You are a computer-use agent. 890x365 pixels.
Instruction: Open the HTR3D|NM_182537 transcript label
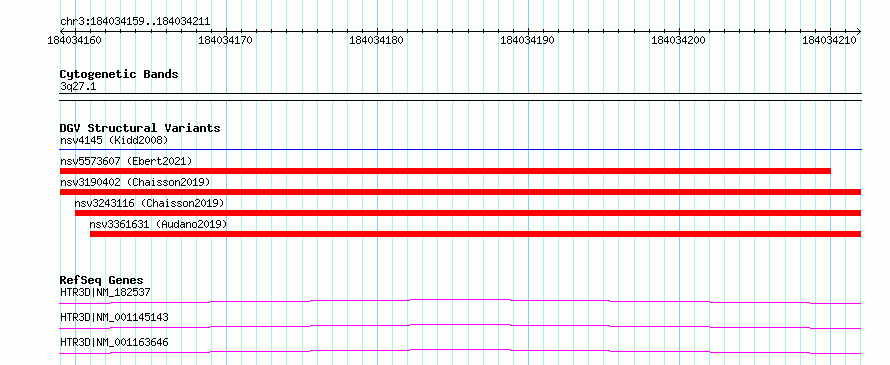click(105, 292)
